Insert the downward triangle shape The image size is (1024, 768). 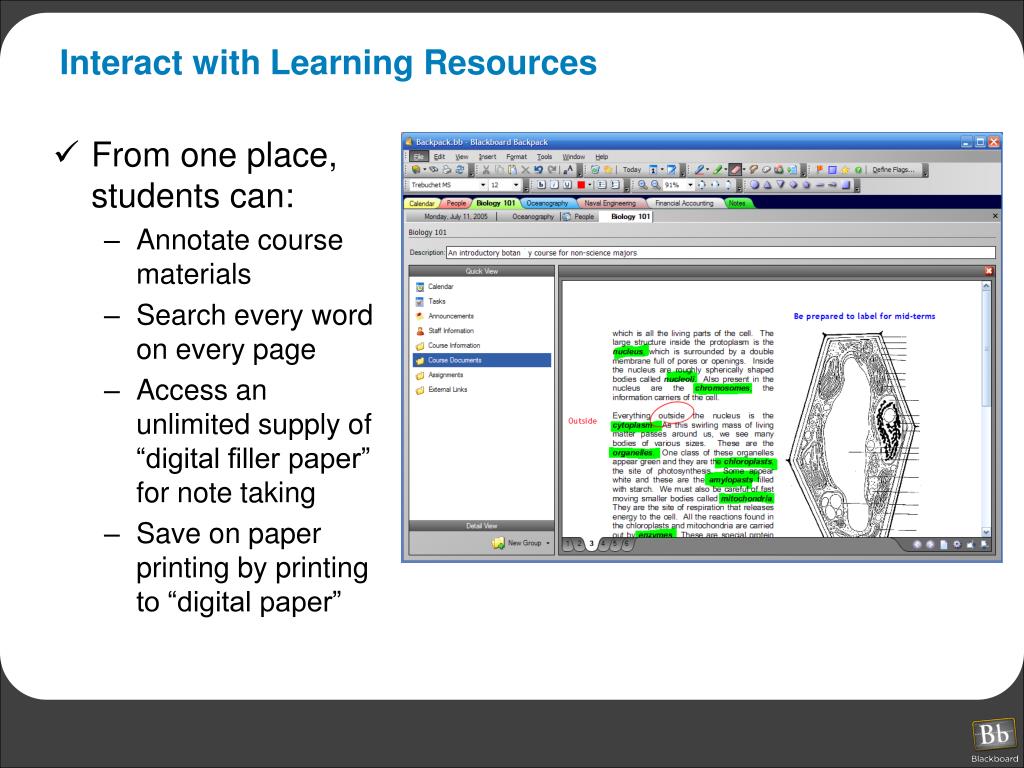coord(780,184)
